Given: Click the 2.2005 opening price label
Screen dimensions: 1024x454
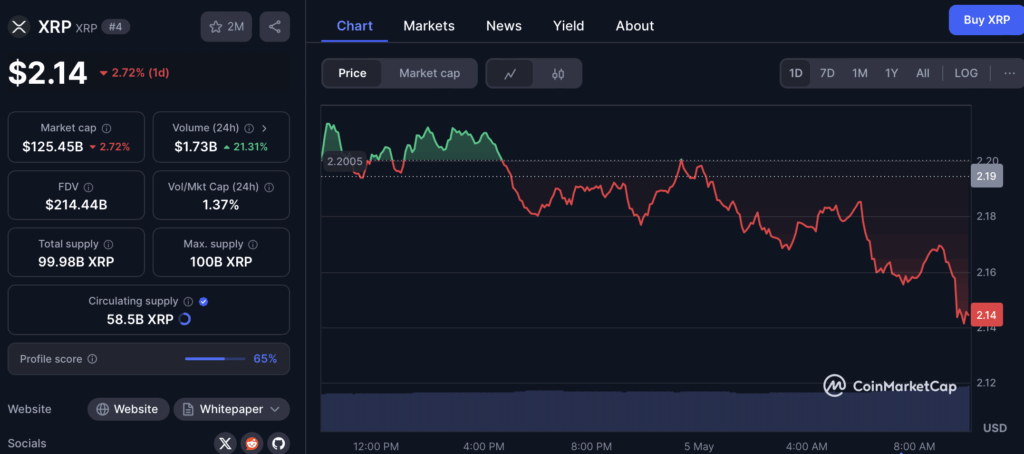Looking at the screenshot, I should pyautogui.click(x=344, y=161).
